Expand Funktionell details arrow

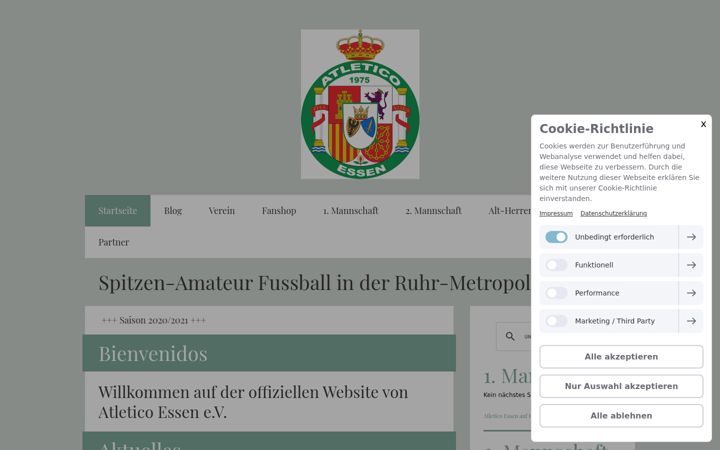691,265
